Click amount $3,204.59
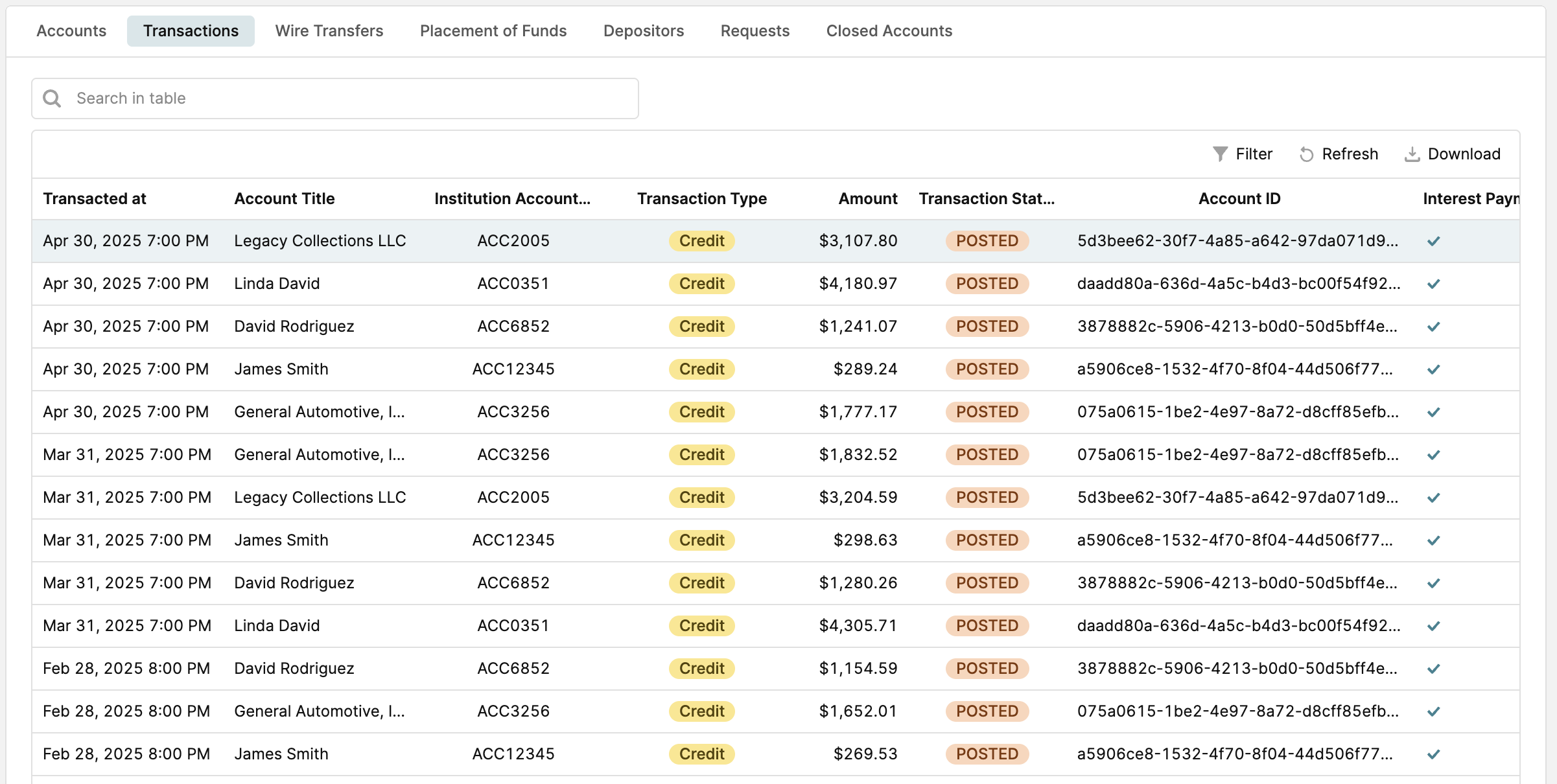The image size is (1557, 784). tap(858, 498)
